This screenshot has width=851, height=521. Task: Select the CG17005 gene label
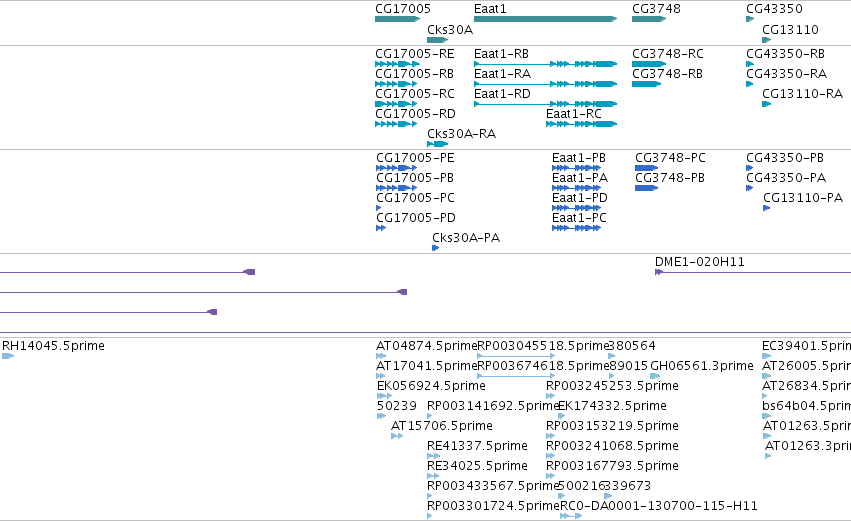pos(403,9)
